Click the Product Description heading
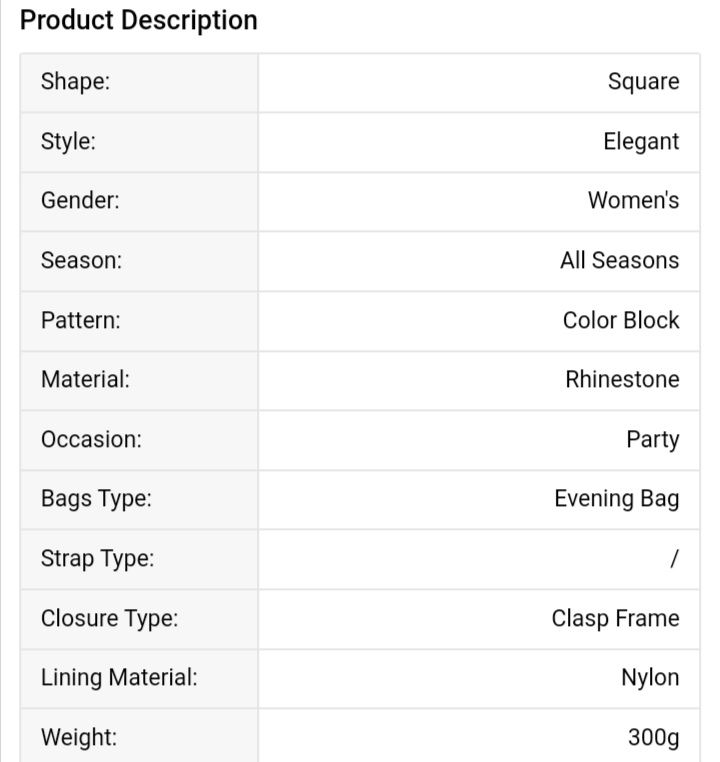 tap(138, 21)
